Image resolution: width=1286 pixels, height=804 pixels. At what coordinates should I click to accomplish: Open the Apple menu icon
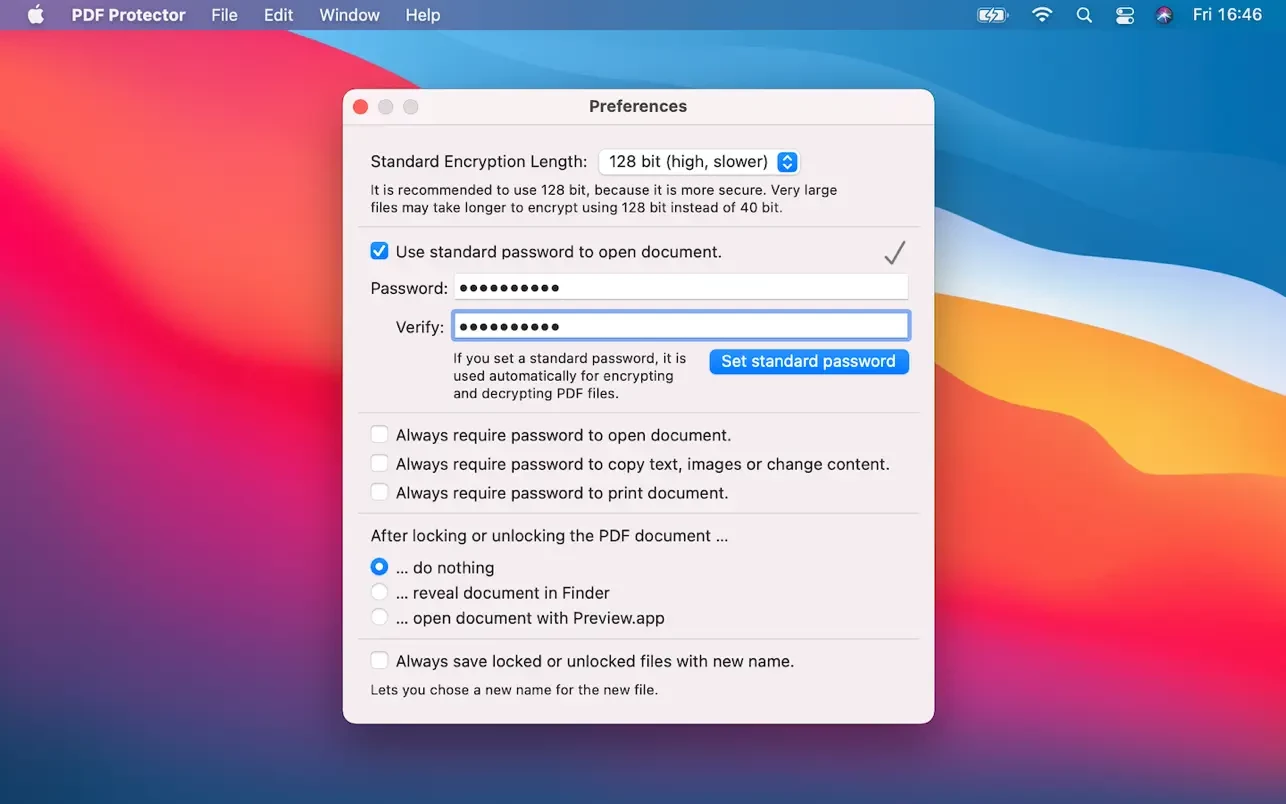pos(36,15)
